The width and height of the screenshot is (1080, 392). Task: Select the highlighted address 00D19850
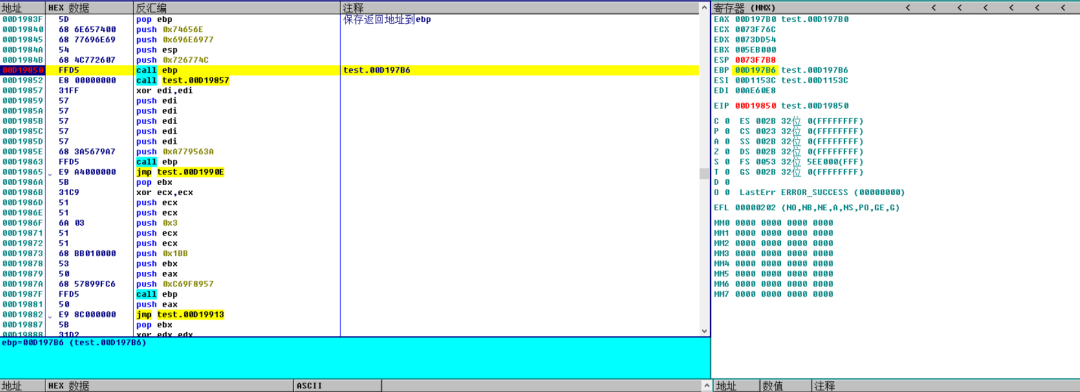click(22, 70)
